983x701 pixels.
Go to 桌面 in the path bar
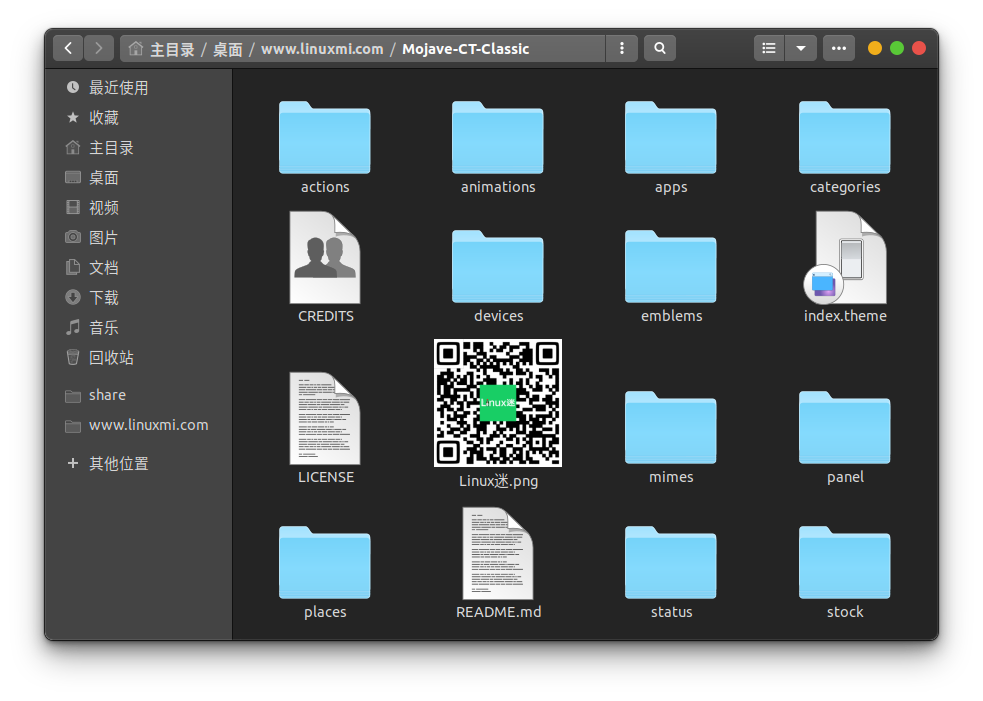(228, 49)
